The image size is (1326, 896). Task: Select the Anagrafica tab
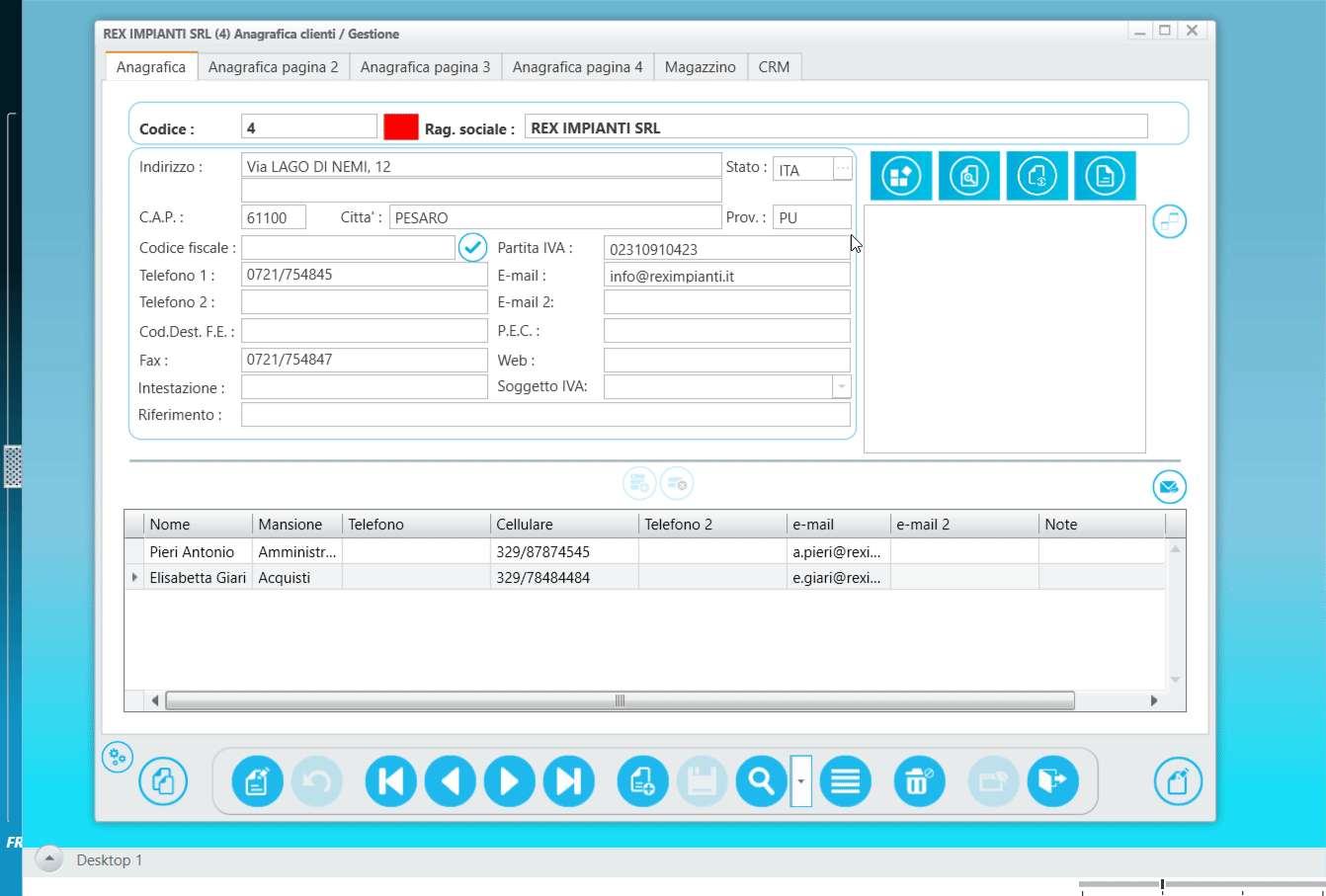[x=151, y=67]
